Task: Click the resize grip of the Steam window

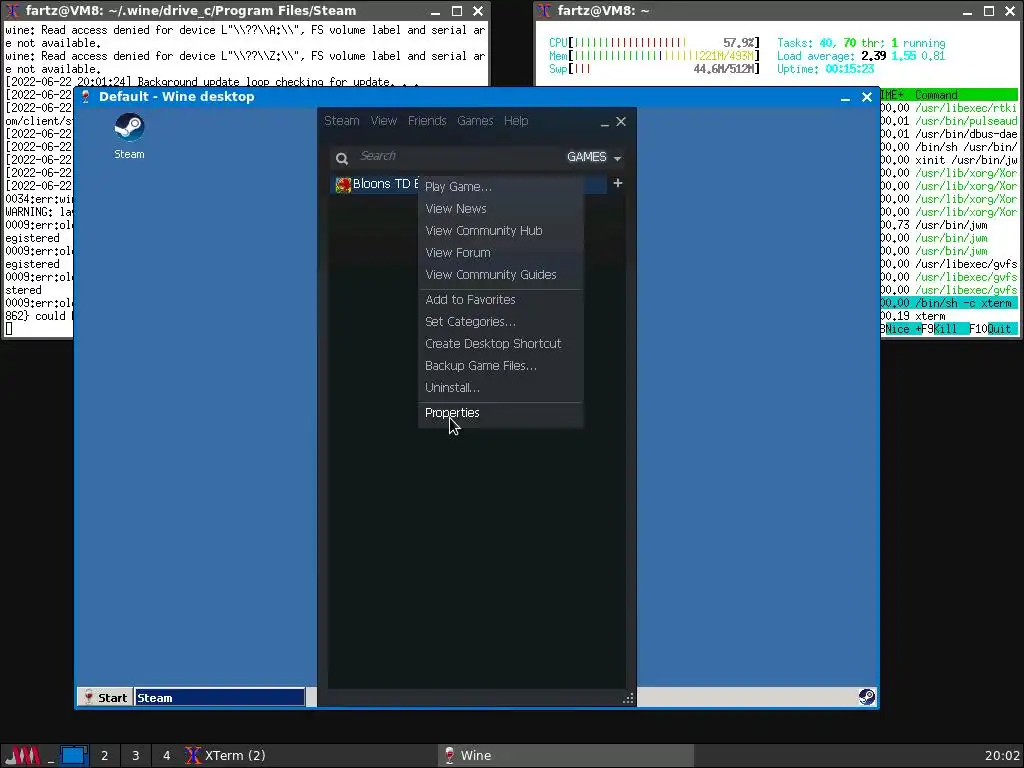Action: (628, 699)
